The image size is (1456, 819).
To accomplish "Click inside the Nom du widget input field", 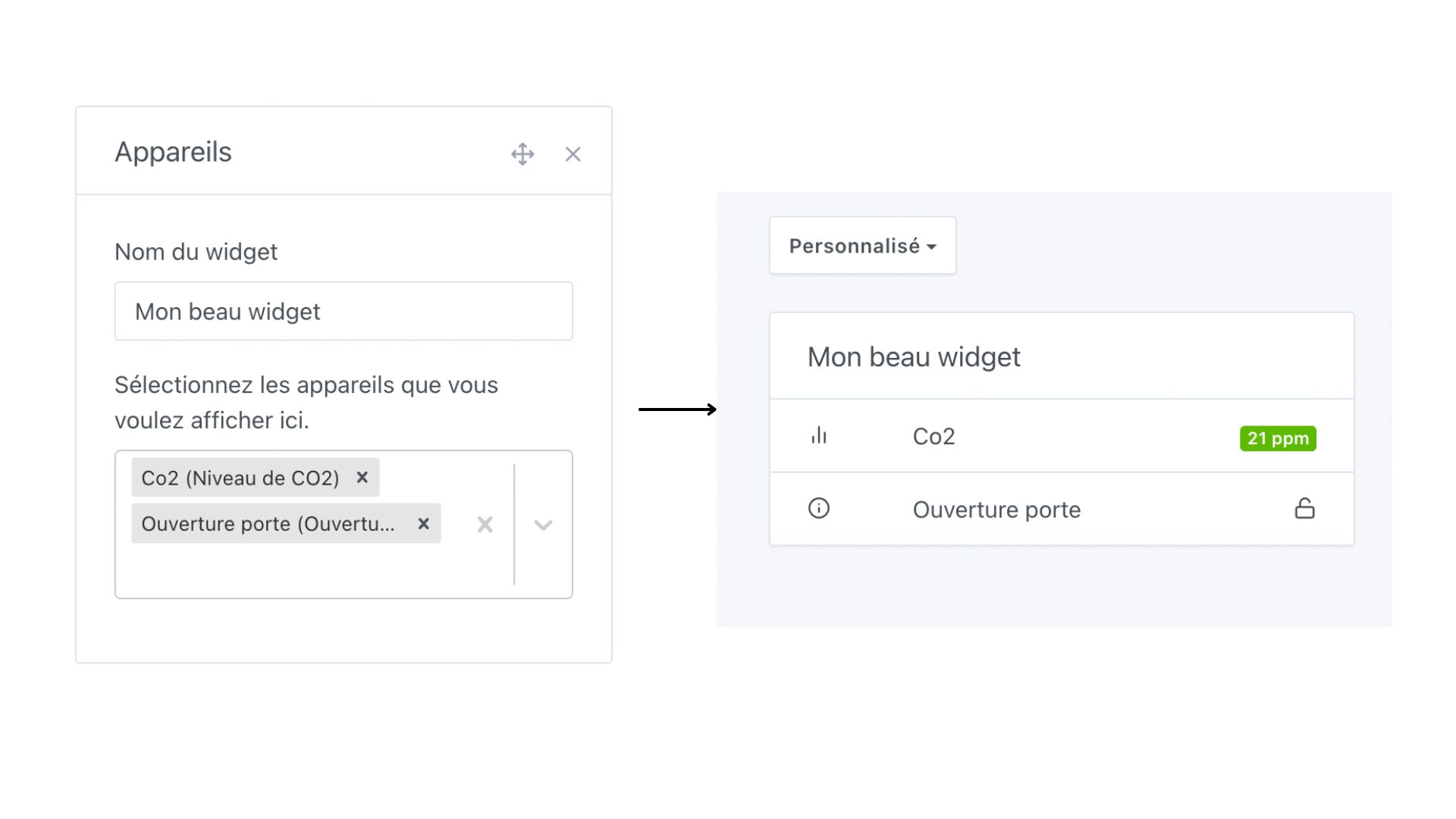I will (x=343, y=311).
